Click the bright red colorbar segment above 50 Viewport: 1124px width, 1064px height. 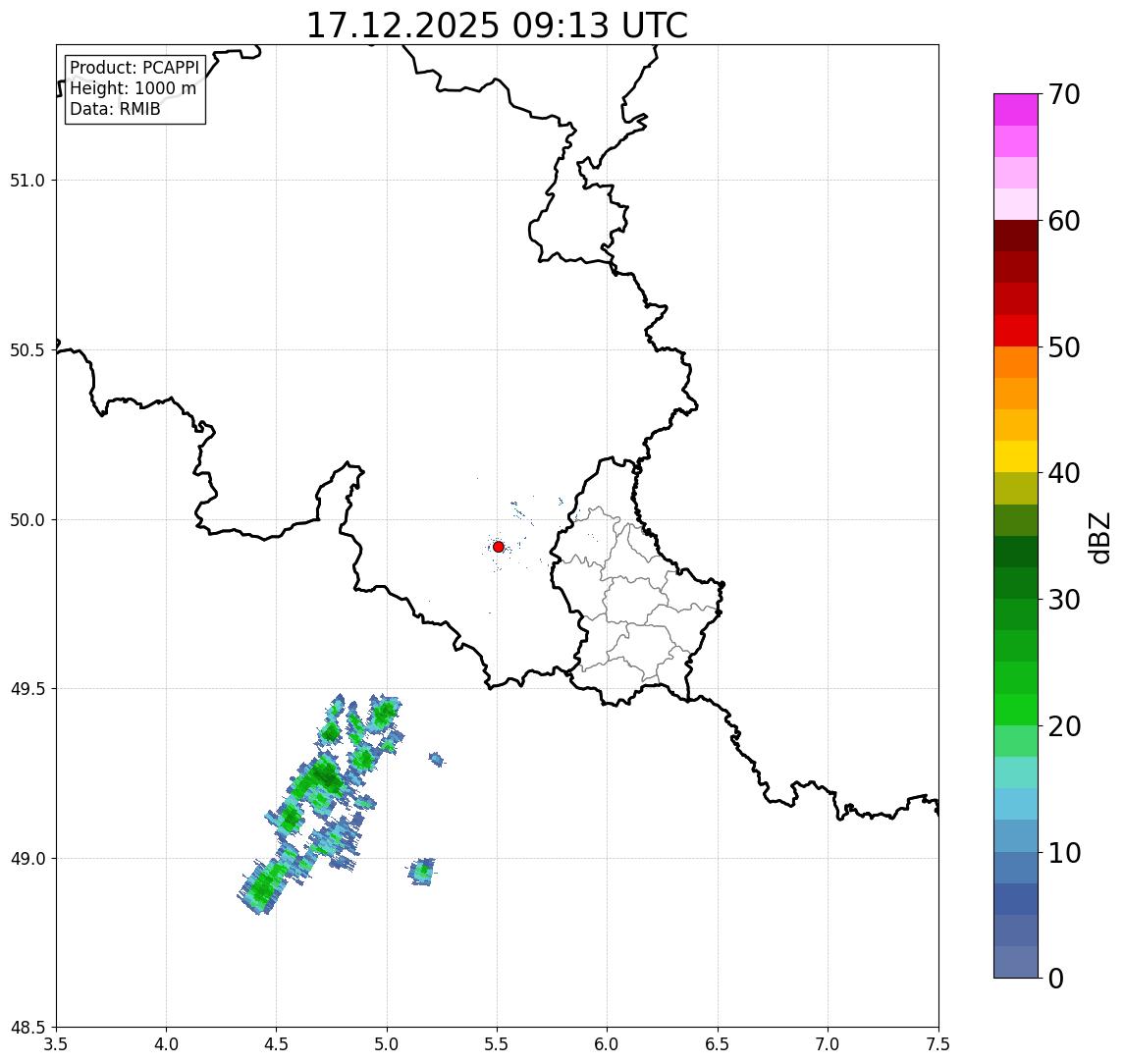pos(1016,331)
